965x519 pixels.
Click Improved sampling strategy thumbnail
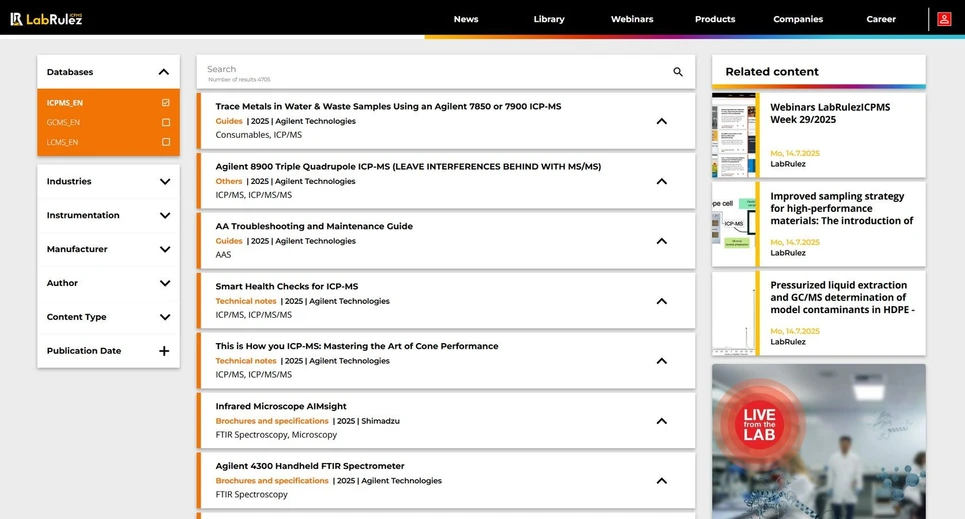point(734,224)
